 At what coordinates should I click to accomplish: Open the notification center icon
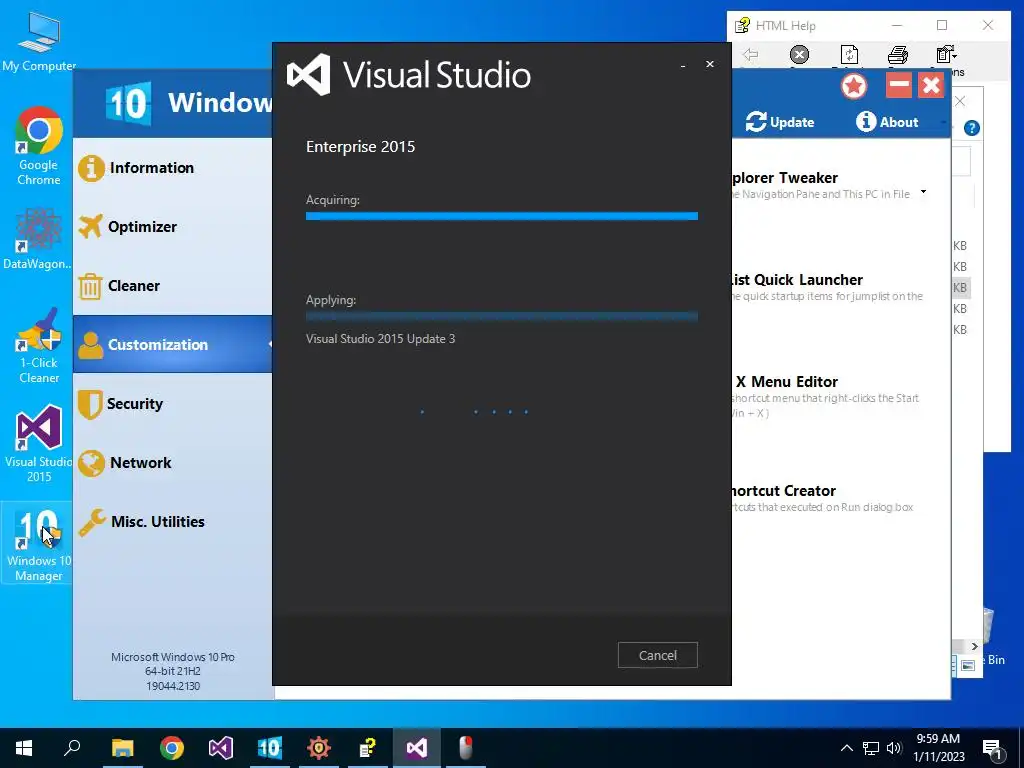pos(992,749)
